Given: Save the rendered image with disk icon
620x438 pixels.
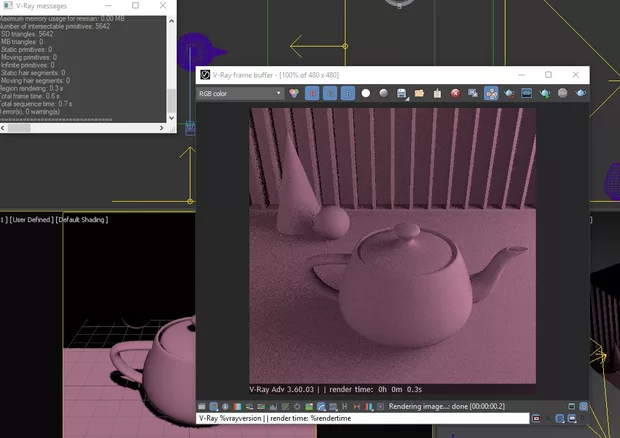Looking at the screenshot, I should coord(402,93).
